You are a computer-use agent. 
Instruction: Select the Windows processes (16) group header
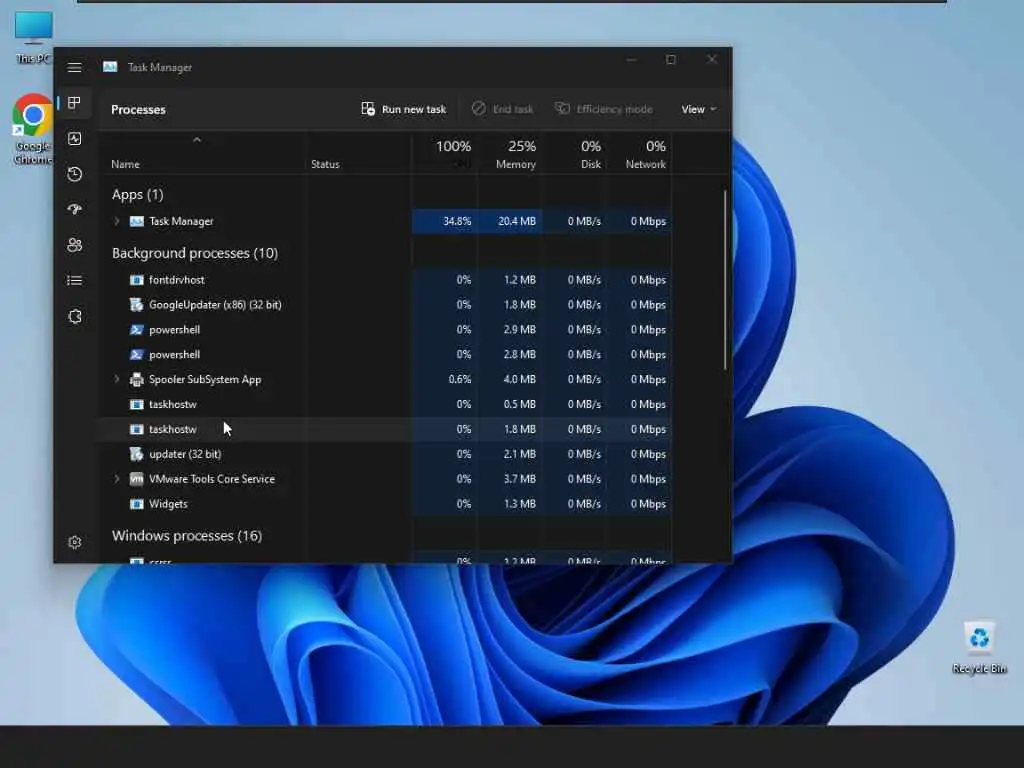click(187, 536)
